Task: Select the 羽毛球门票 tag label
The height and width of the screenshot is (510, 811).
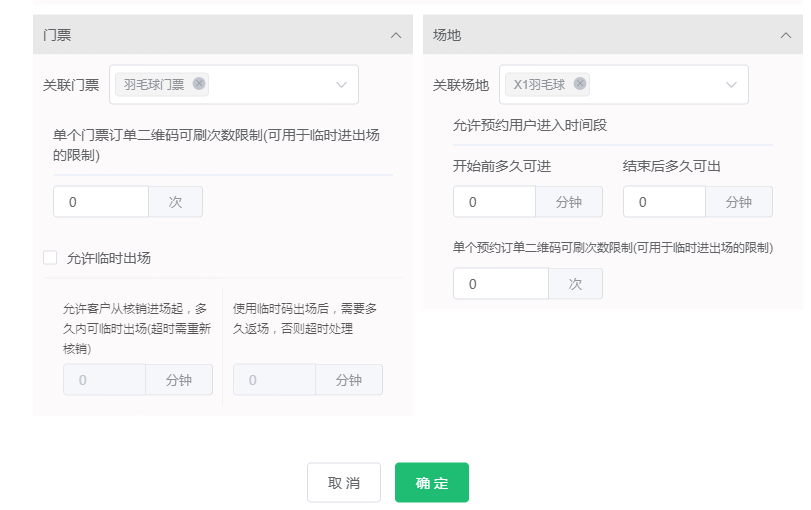Action: click(154, 85)
